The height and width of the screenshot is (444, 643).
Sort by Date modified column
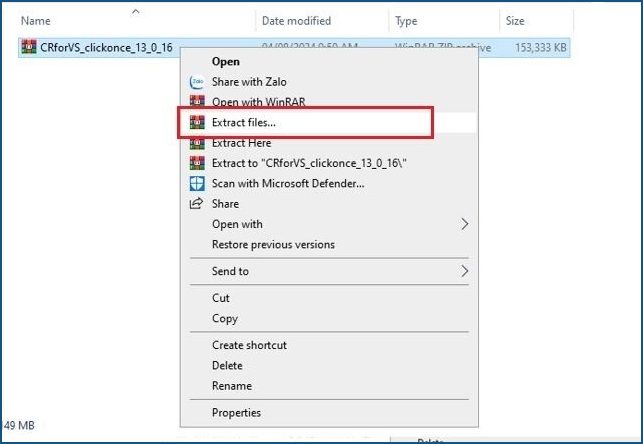296,20
